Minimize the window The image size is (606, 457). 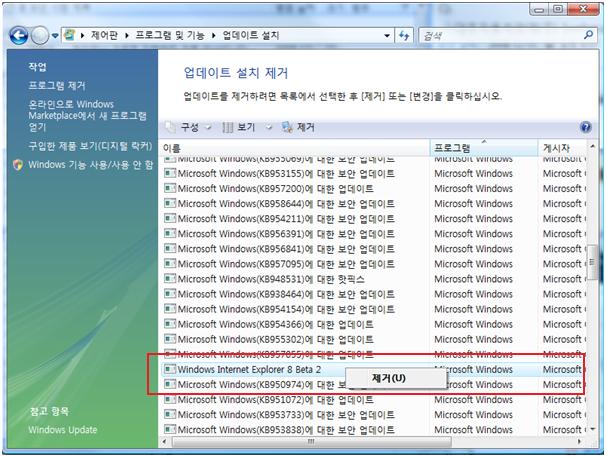[x=540, y=9]
